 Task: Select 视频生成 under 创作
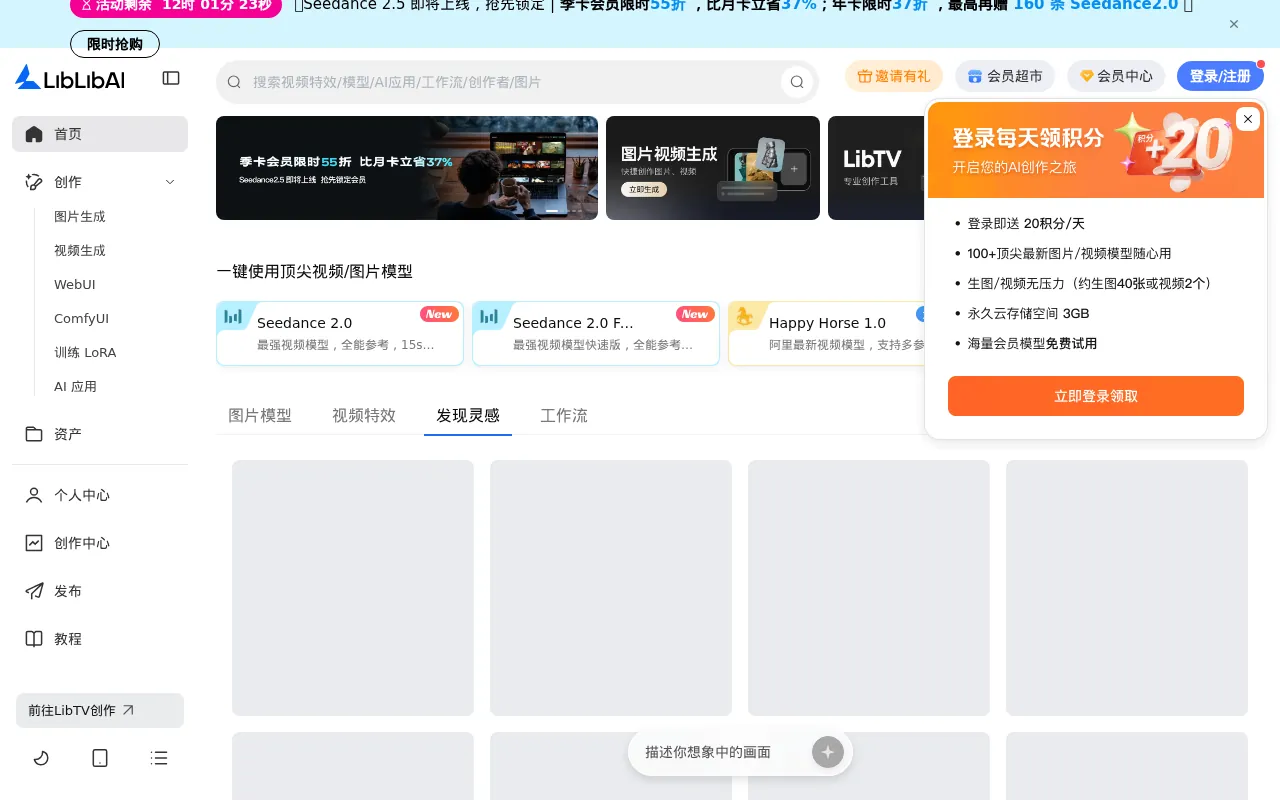pyautogui.click(x=80, y=251)
